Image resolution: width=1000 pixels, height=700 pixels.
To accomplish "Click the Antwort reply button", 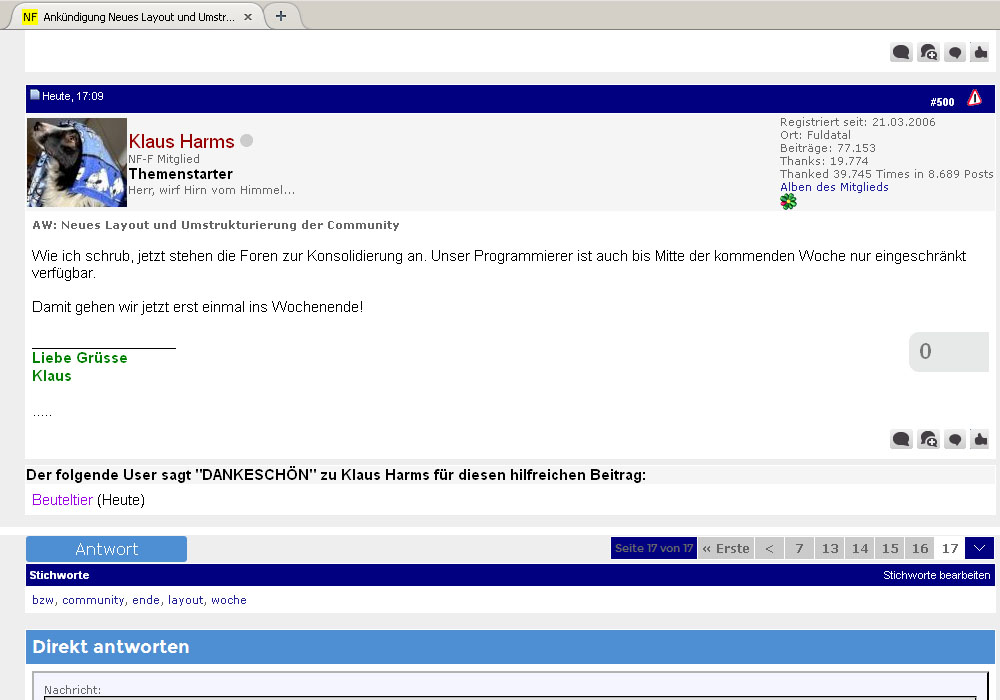I will coord(107,549).
